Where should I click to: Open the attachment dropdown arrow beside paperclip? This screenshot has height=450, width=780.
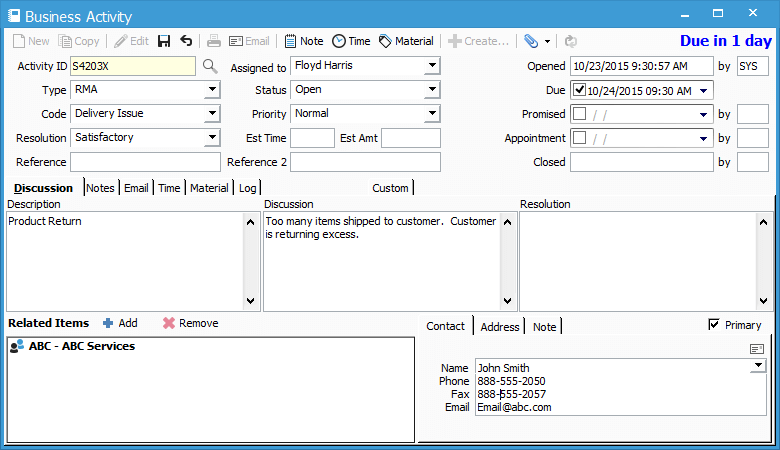(x=547, y=42)
